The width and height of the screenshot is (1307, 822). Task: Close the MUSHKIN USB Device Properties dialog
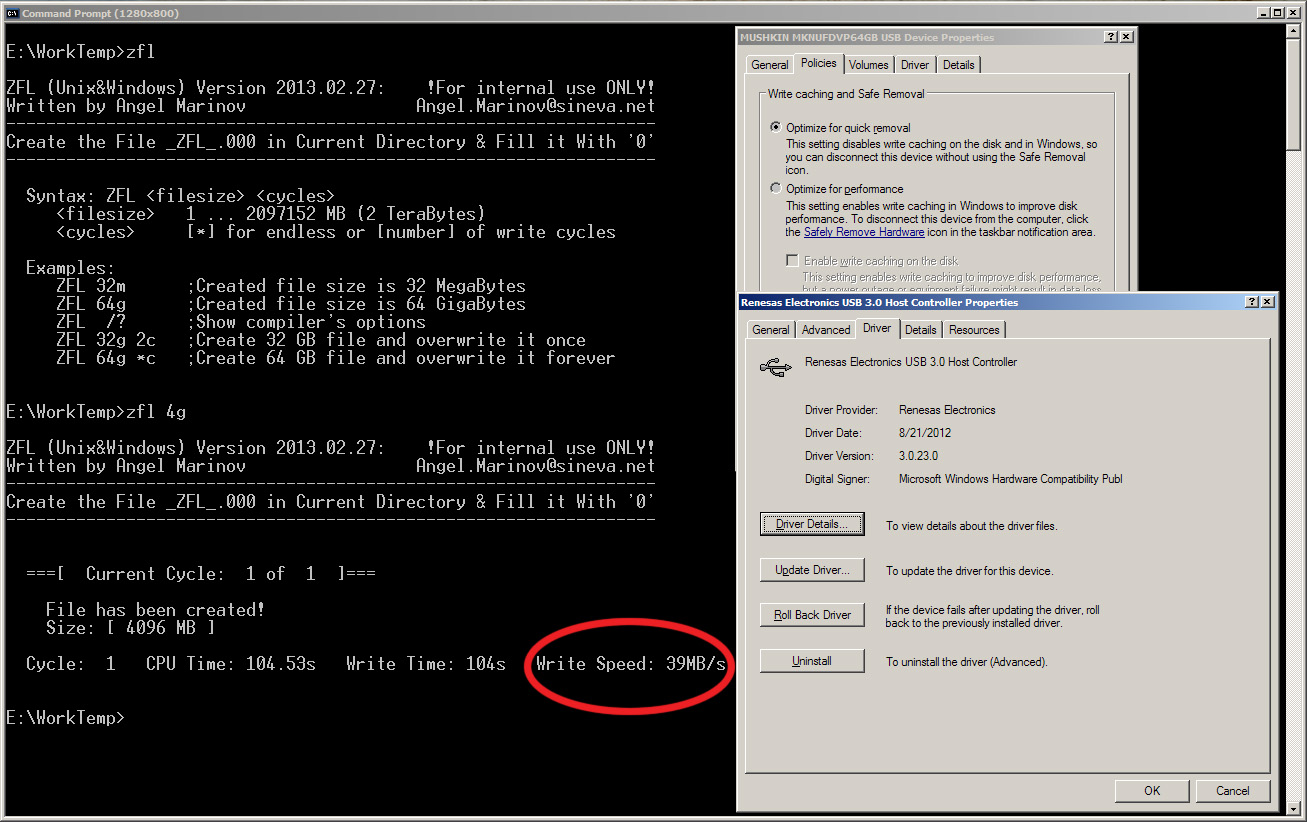coord(1126,37)
